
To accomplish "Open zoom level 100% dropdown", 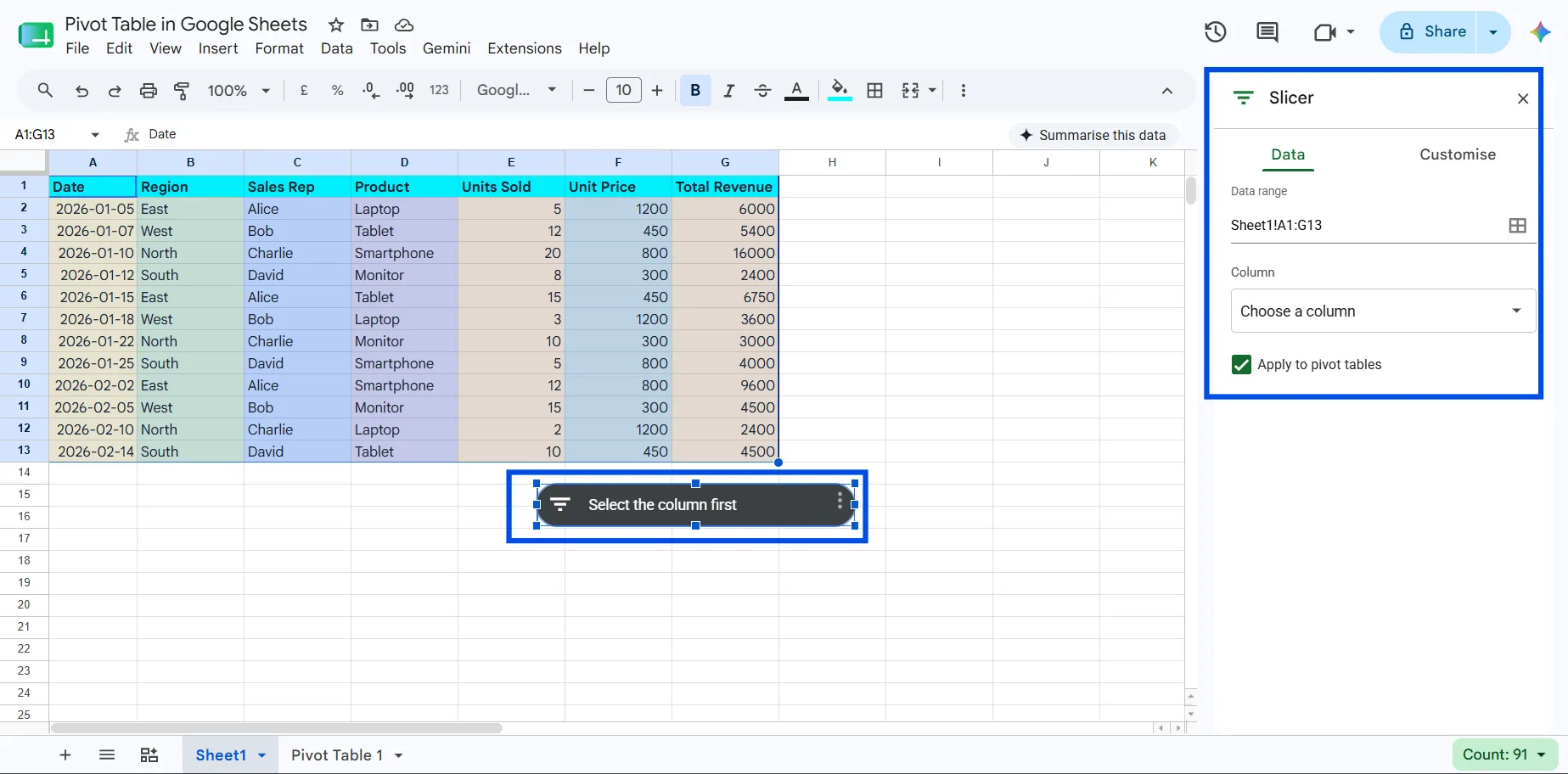I will tap(239, 90).
